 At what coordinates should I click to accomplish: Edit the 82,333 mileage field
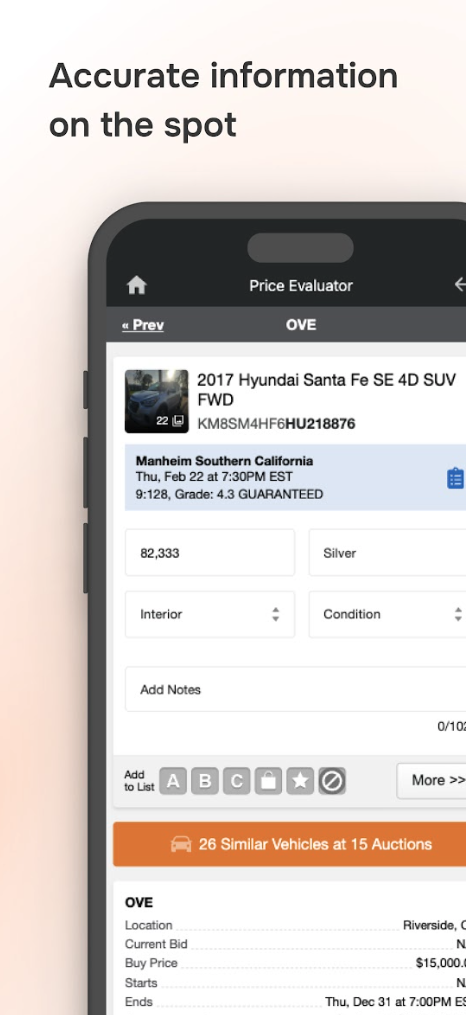tap(210, 553)
